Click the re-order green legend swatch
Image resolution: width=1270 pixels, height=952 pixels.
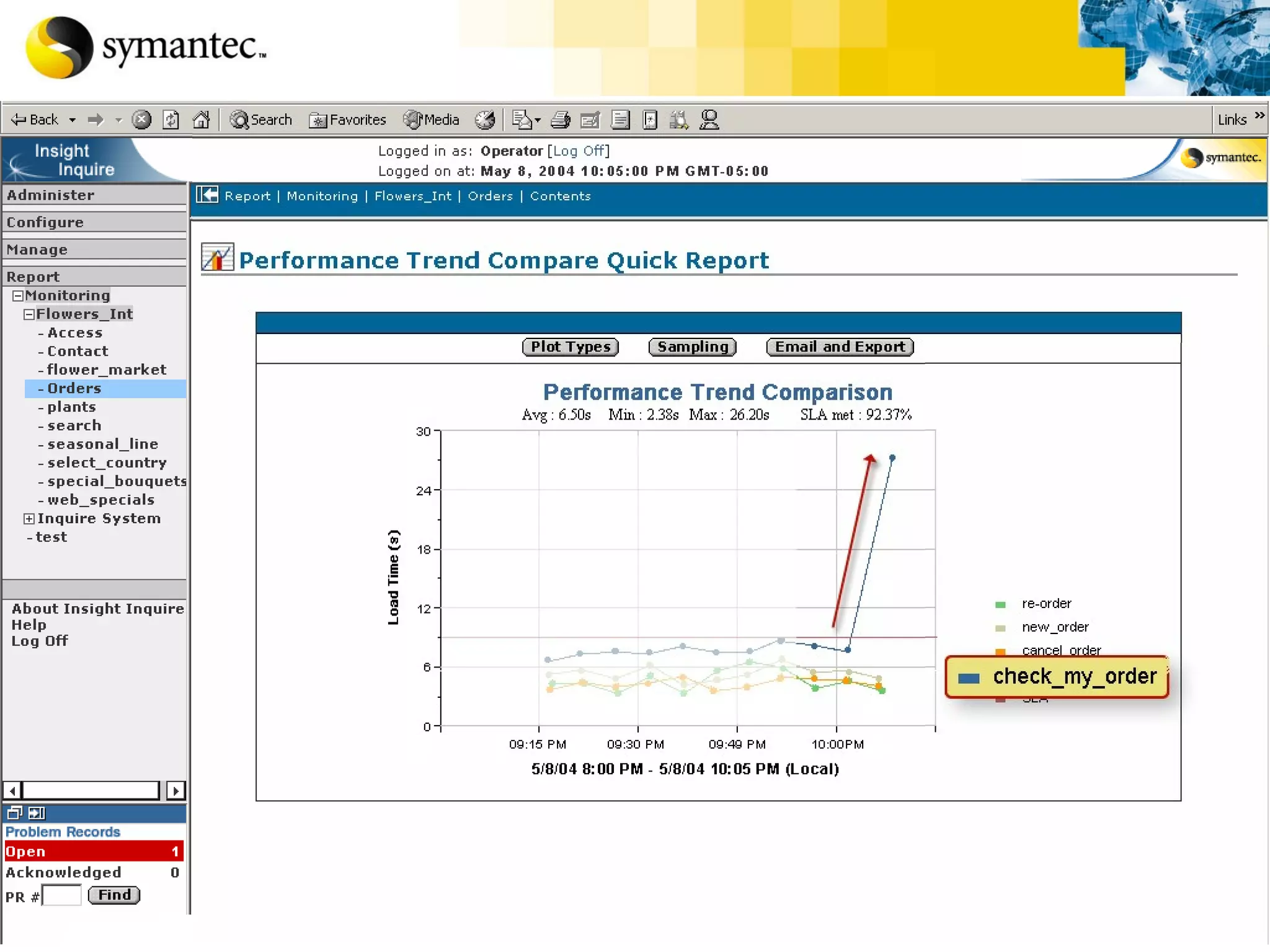pyautogui.click(x=1000, y=605)
